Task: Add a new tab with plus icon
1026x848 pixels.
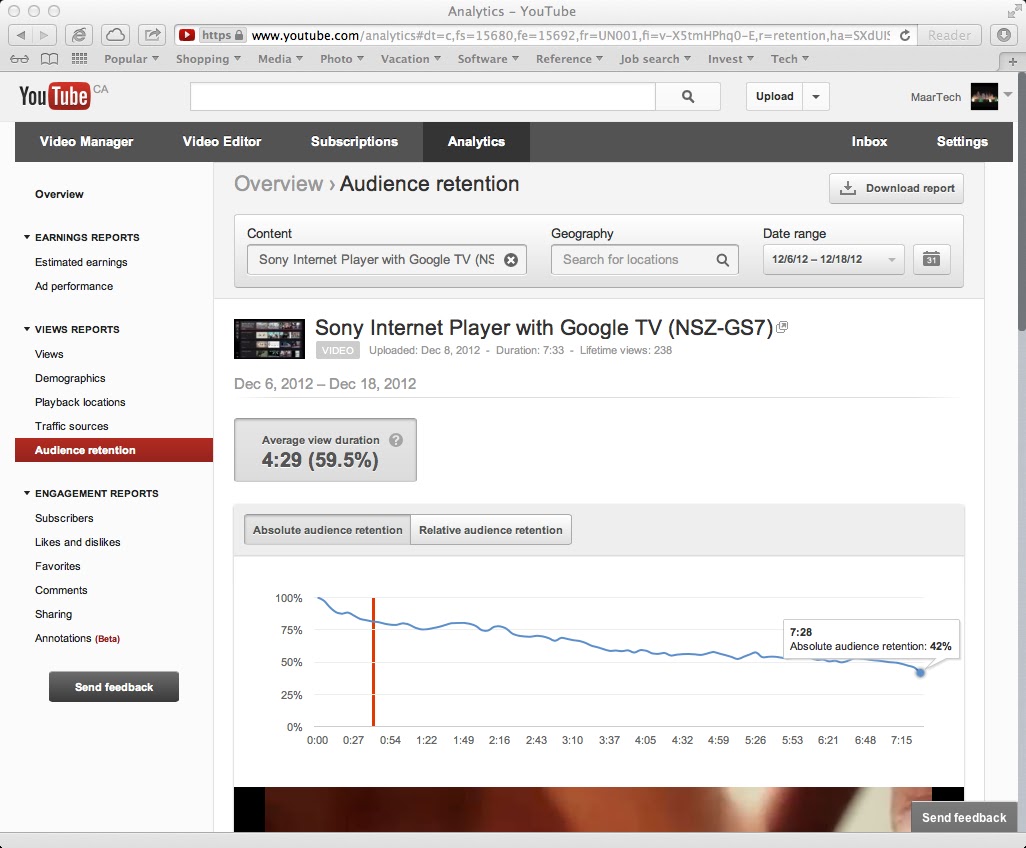Action: pyautogui.click(x=1012, y=62)
